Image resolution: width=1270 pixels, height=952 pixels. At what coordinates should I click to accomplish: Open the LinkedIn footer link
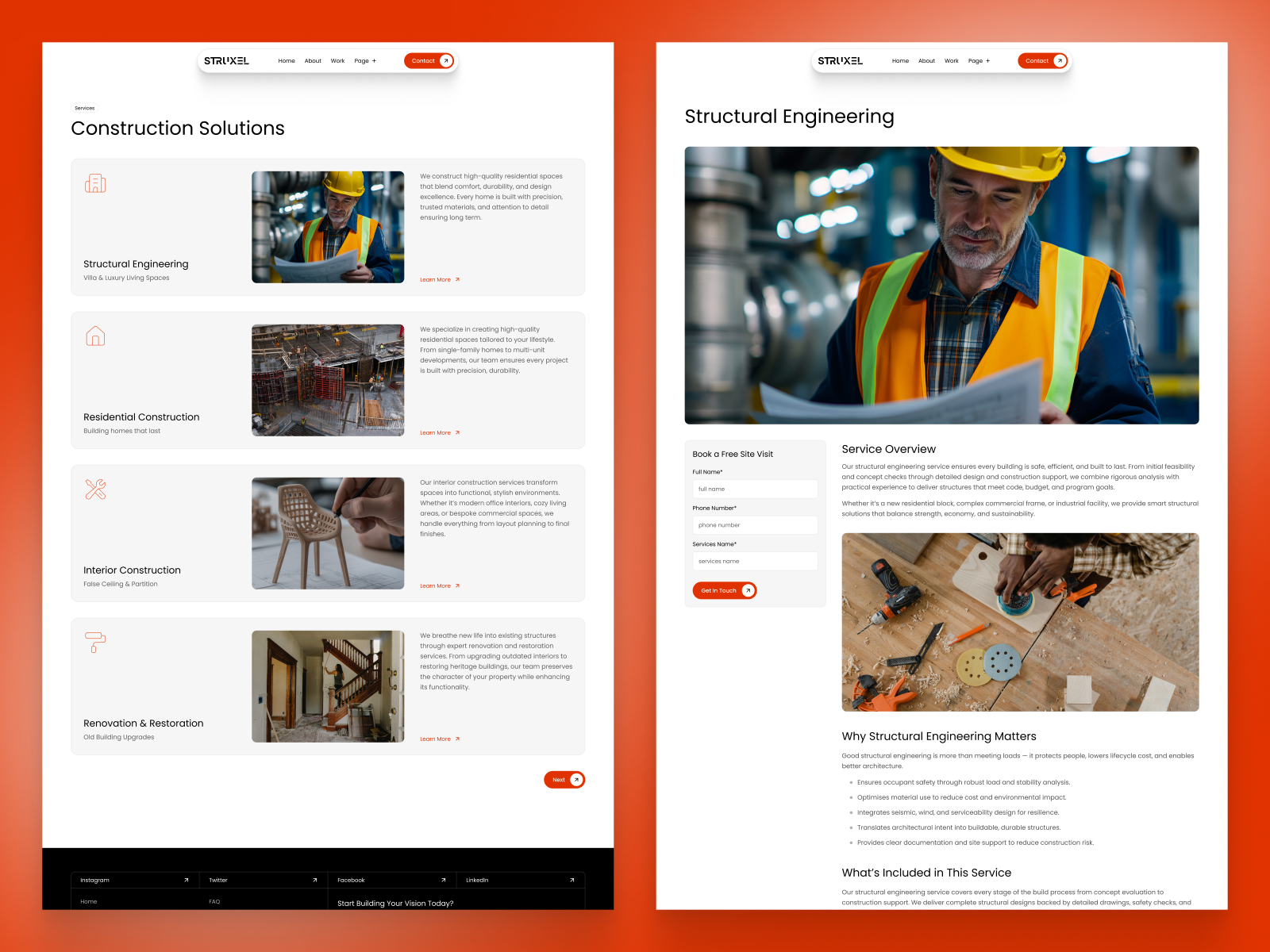(521, 880)
